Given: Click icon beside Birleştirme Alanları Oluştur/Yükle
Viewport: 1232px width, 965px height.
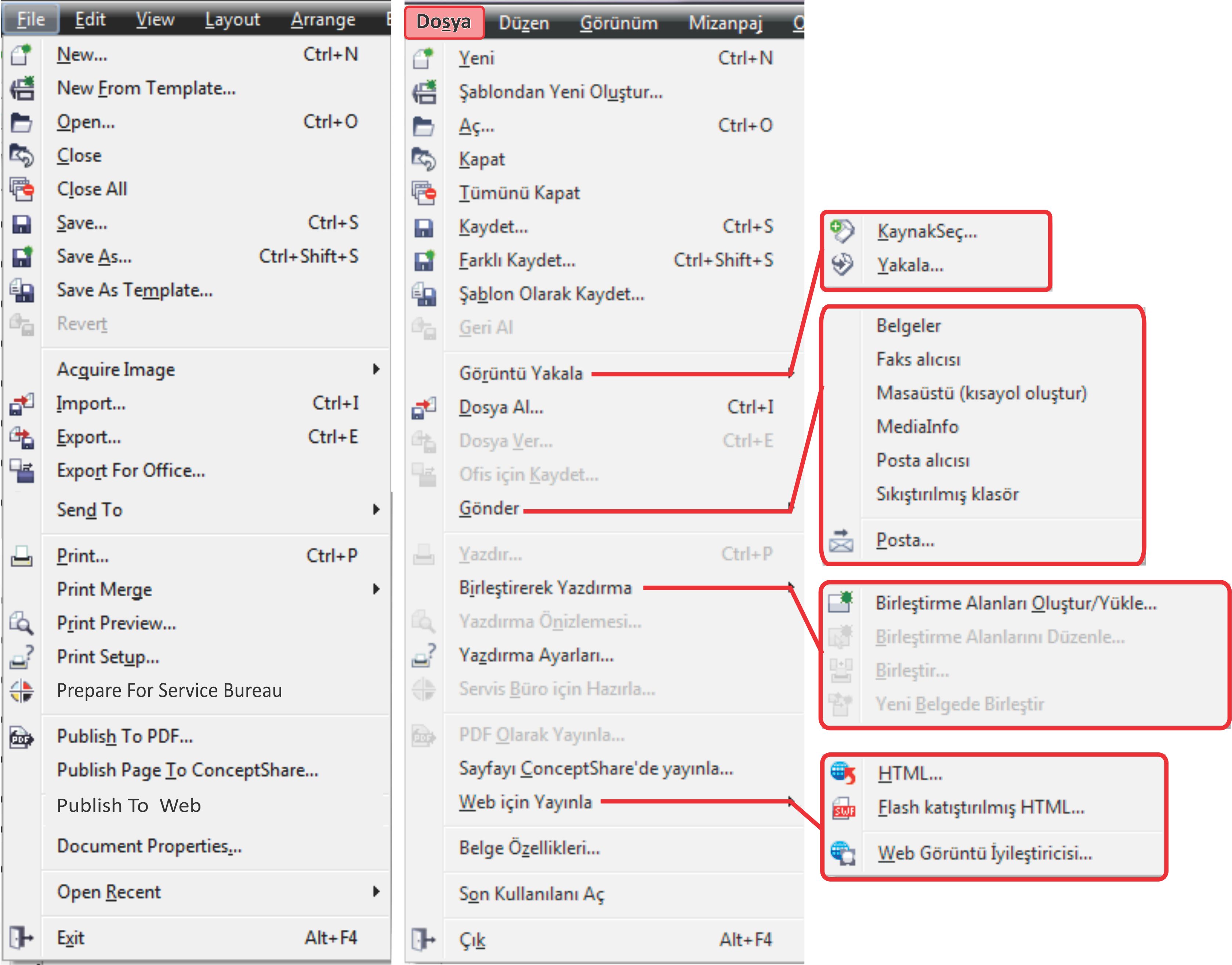Looking at the screenshot, I should pyautogui.click(x=841, y=602).
